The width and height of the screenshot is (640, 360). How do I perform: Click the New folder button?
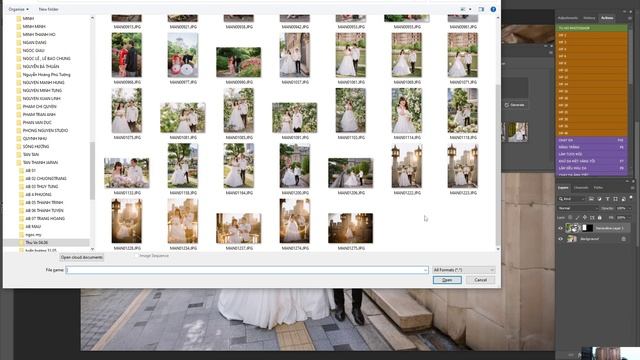48,9
